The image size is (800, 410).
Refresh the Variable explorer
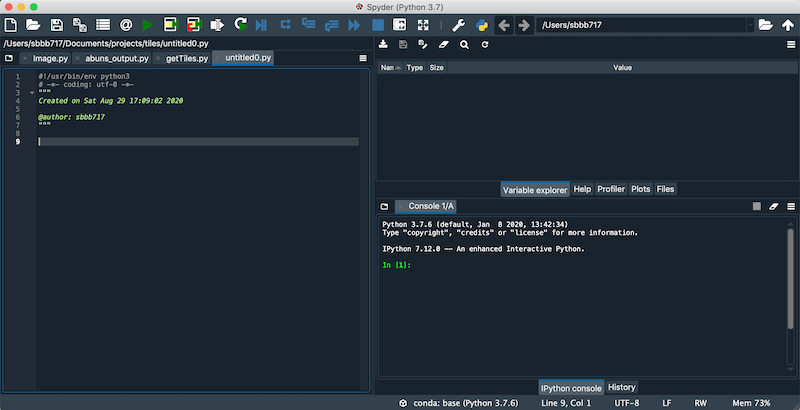[485, 44]
